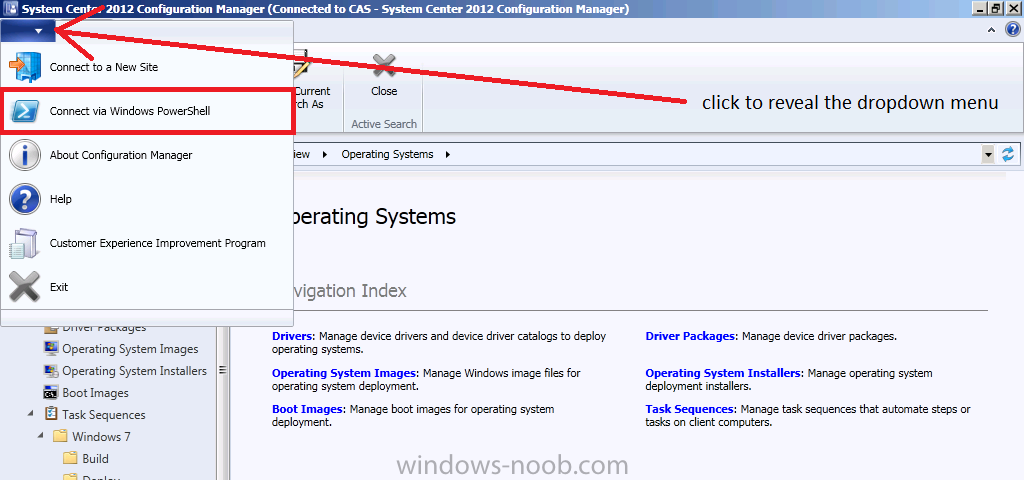This screenshot has width=1024, height=480.
Task: Click the Connect to a New Site icon
Action: tap(24, 67)
